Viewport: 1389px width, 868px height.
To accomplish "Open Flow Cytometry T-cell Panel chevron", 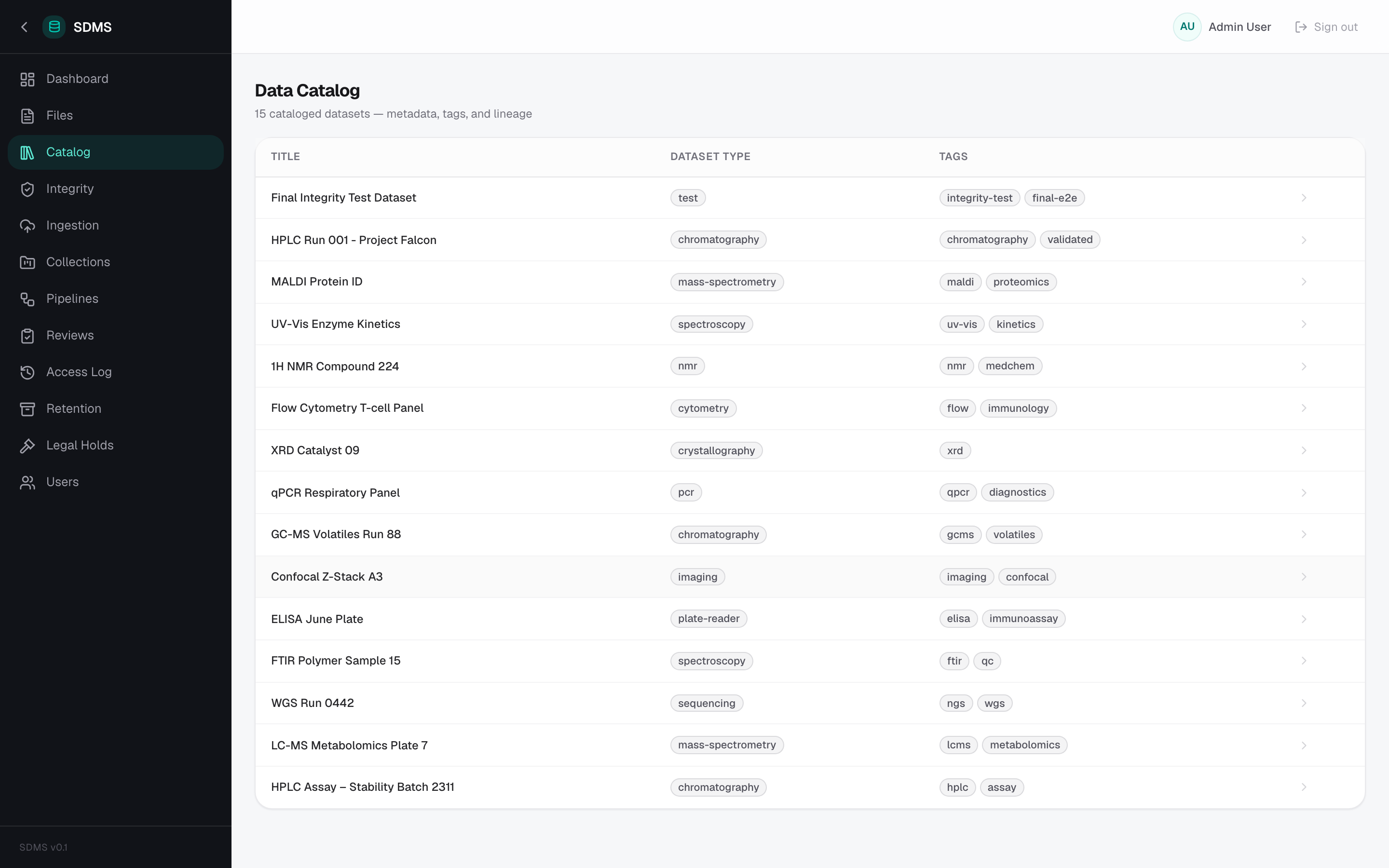I will tap(1304, 408).
